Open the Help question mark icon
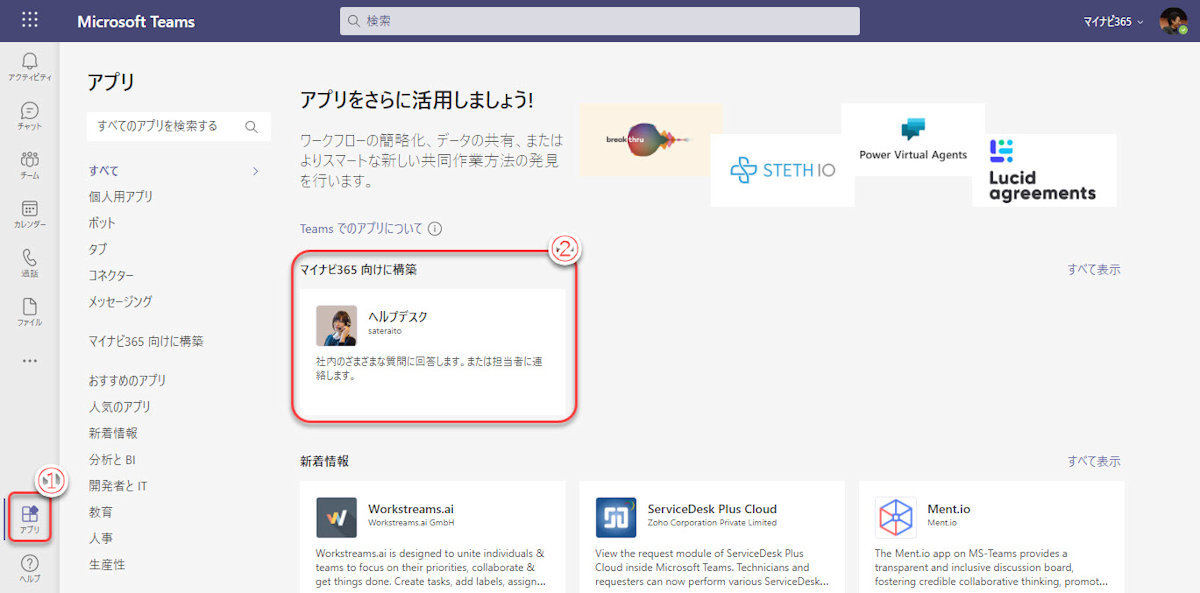 coord(30,563)
